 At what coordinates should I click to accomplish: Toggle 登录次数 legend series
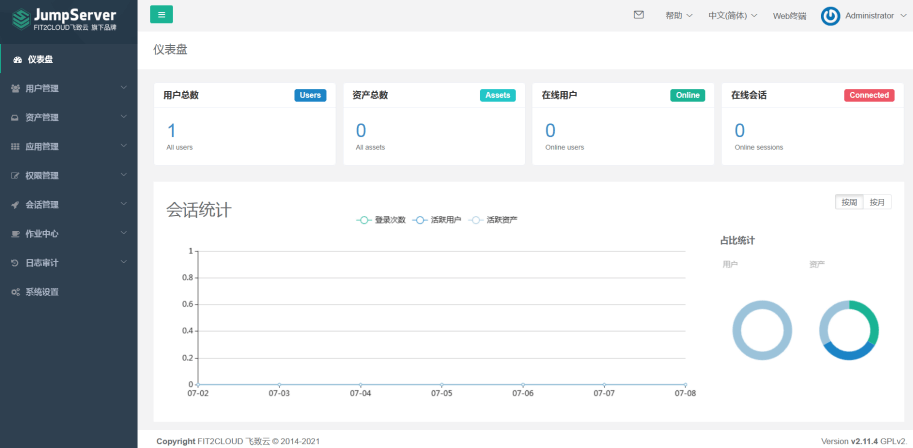(381, 220)
